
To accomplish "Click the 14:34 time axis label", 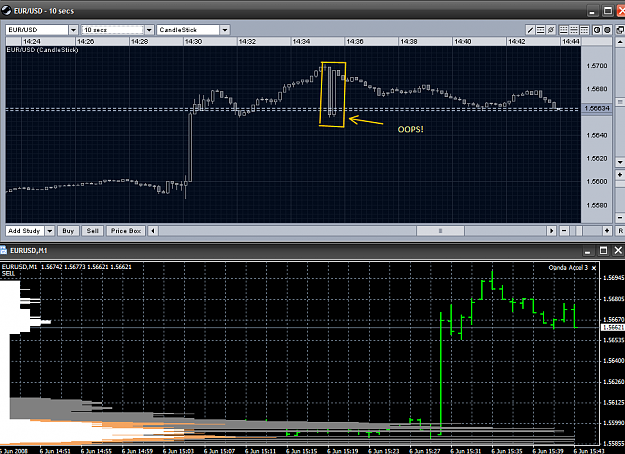I will coord(301,41).
